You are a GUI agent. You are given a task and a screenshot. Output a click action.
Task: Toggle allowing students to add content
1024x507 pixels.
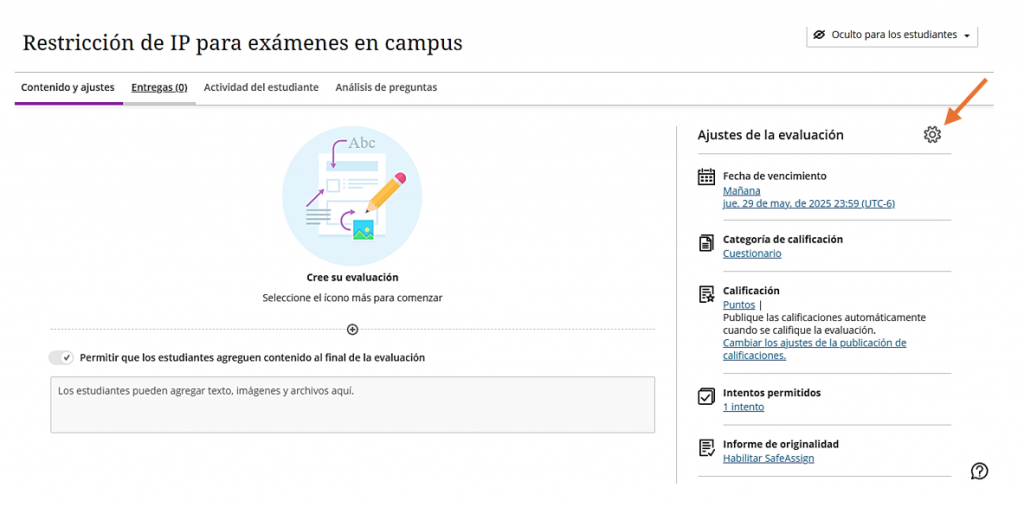[62, 357]
